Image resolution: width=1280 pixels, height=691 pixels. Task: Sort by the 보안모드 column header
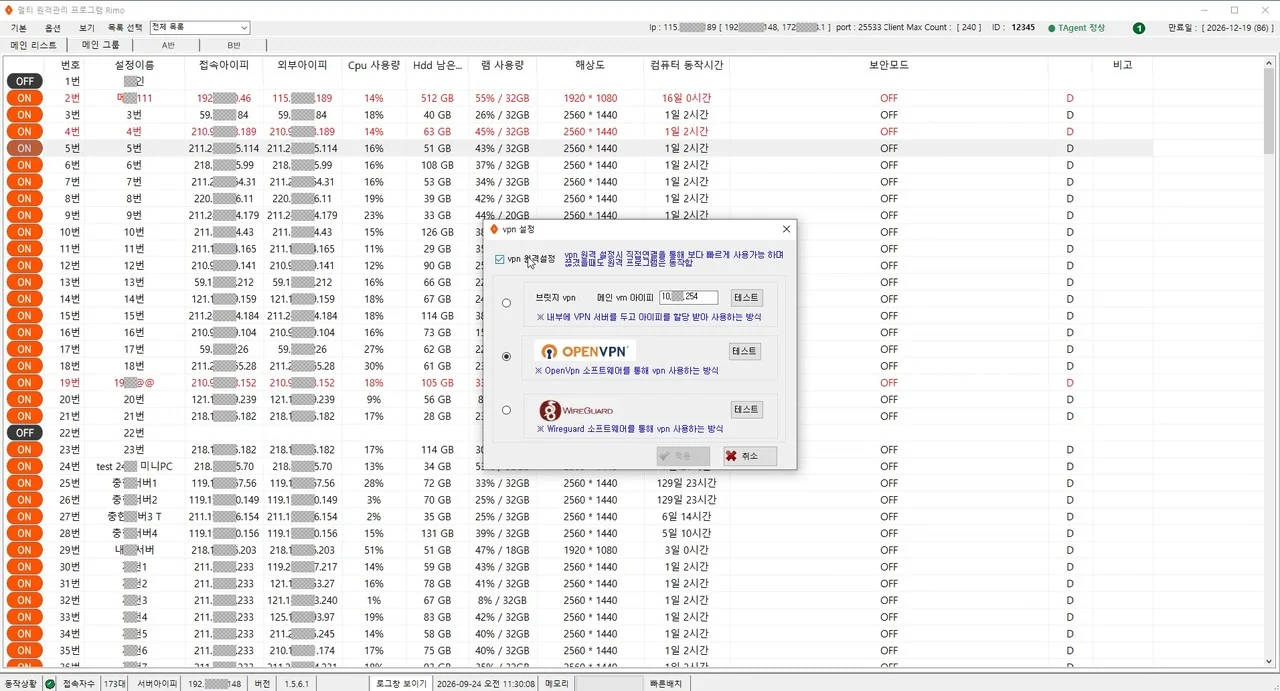pos(889,65)
